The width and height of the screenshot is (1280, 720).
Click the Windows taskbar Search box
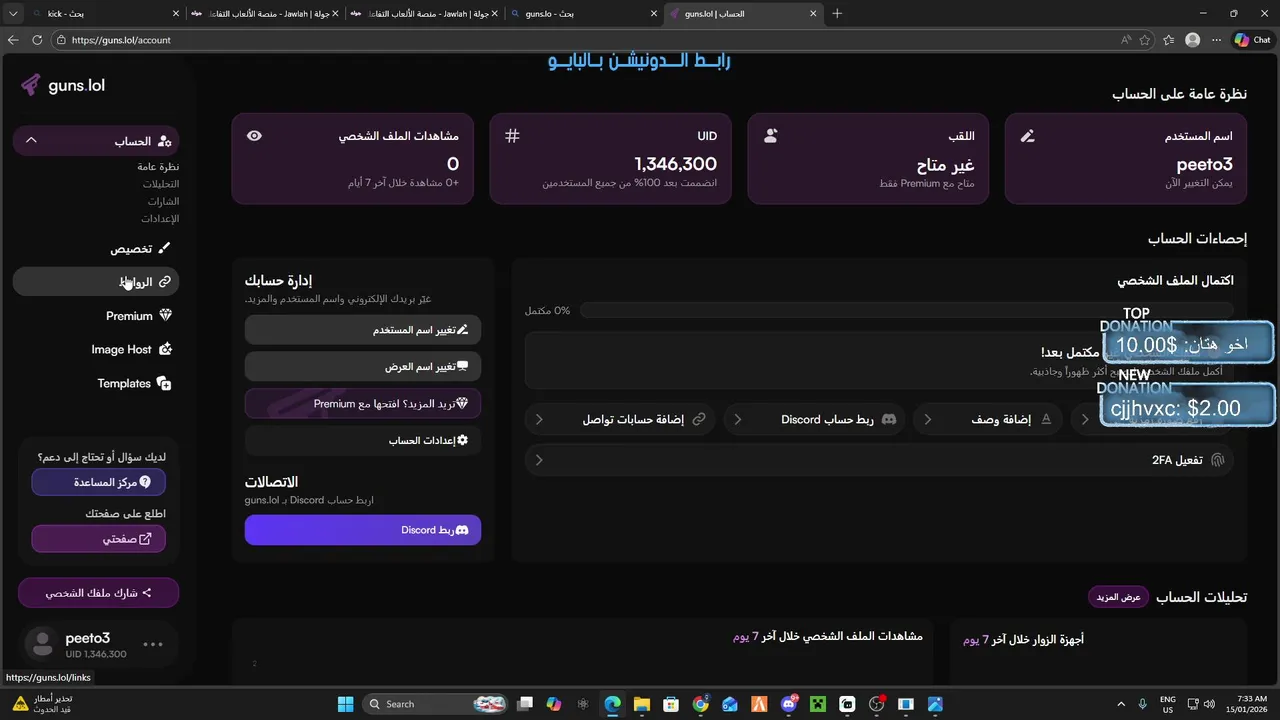[x=434, y=704]
